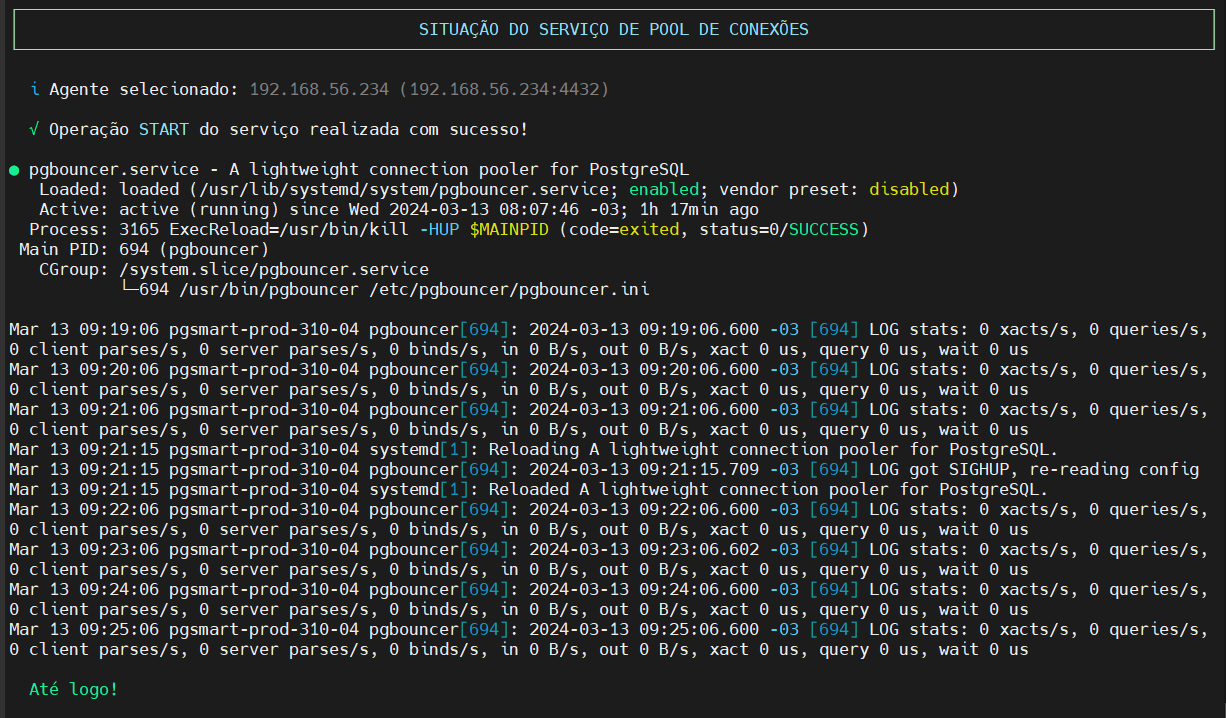Click 'LOG got SIGHUP, re-reading config' message
This screenshot has width=1226, height=718.
tap(1034, 470)
